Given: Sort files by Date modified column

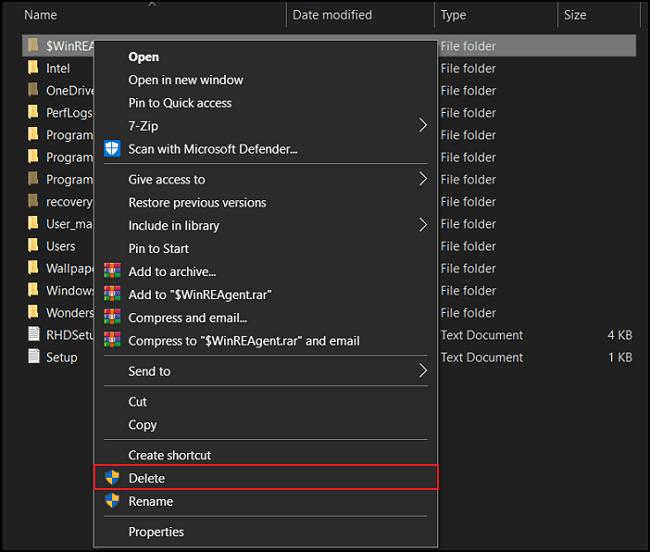Looking at the screenshot, I should pos(332,15).
